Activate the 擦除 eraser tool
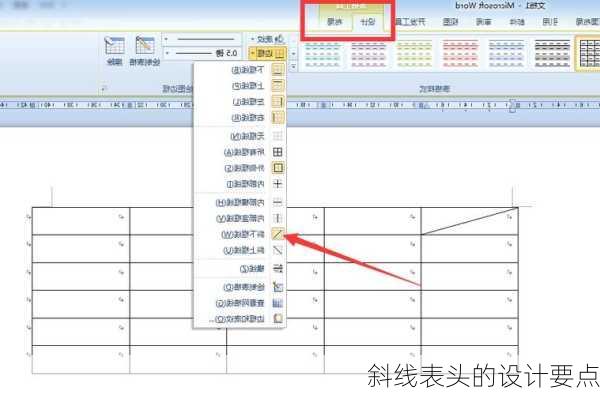This screenshot has height=395, width=600. point(114,51)
